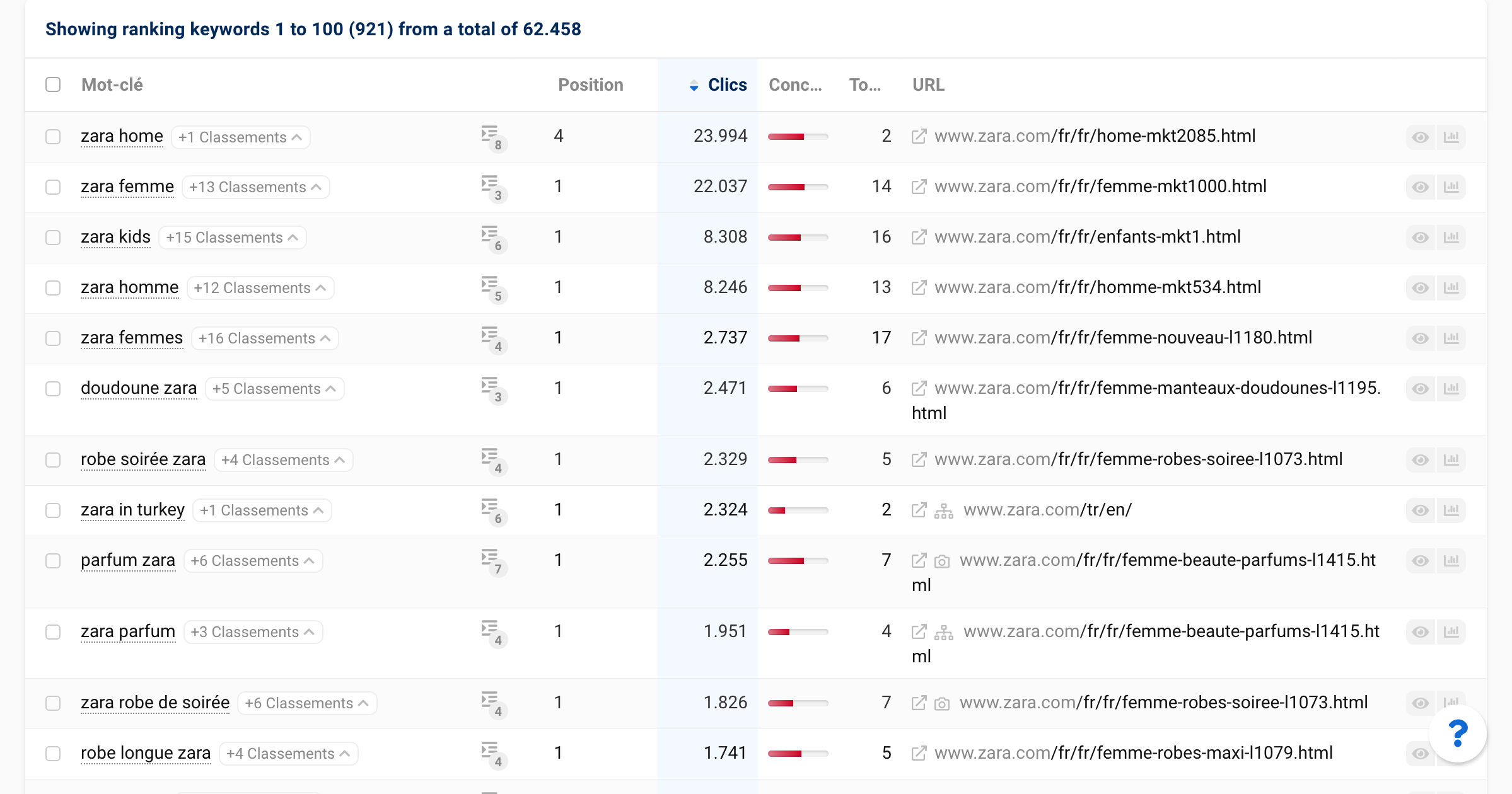Tick the select-all checkbox in table header
Image resolution: width=1512 pixels, height=794 pixels.
point(53,84)
